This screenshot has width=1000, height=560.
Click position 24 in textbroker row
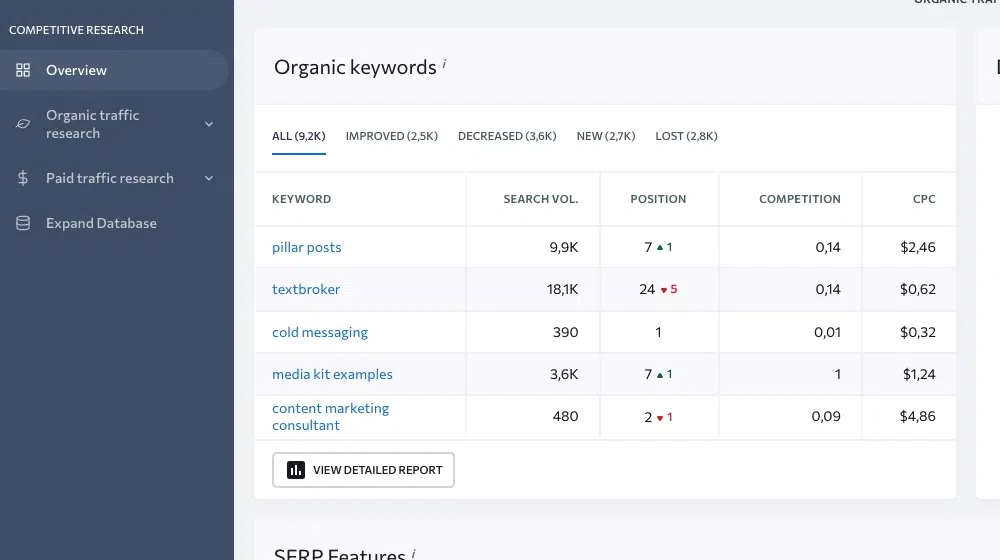(x=647, y=290)
